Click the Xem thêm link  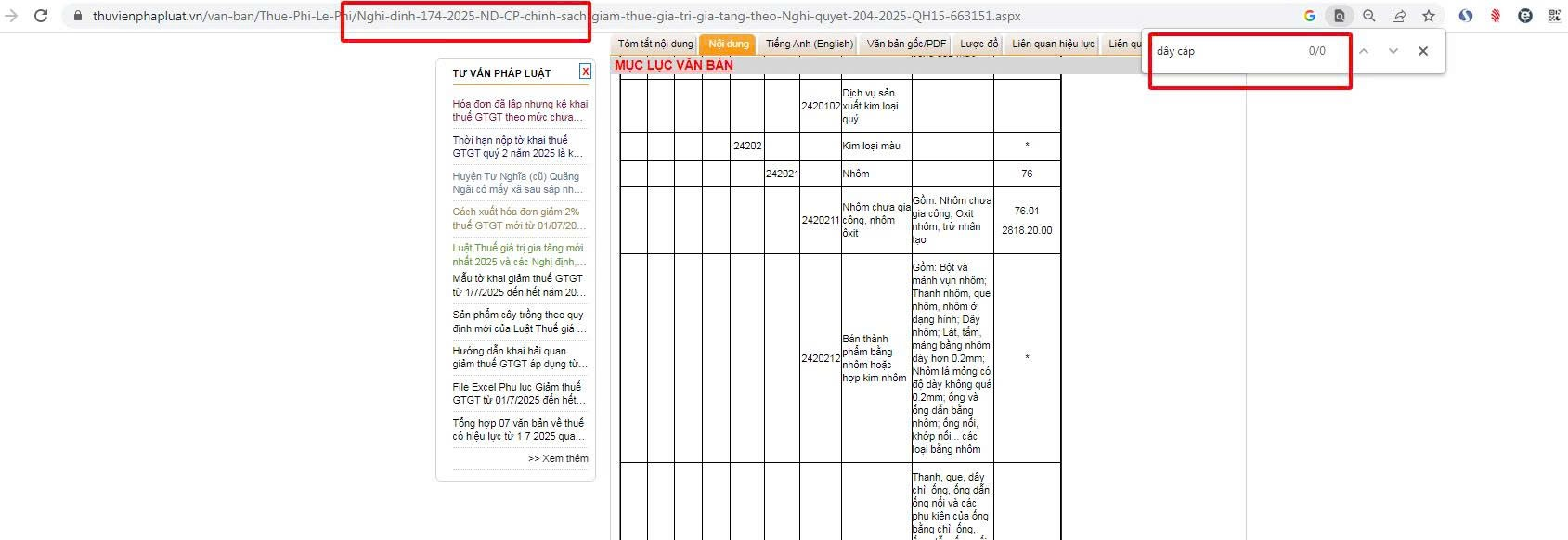click(x=558, y=458)
